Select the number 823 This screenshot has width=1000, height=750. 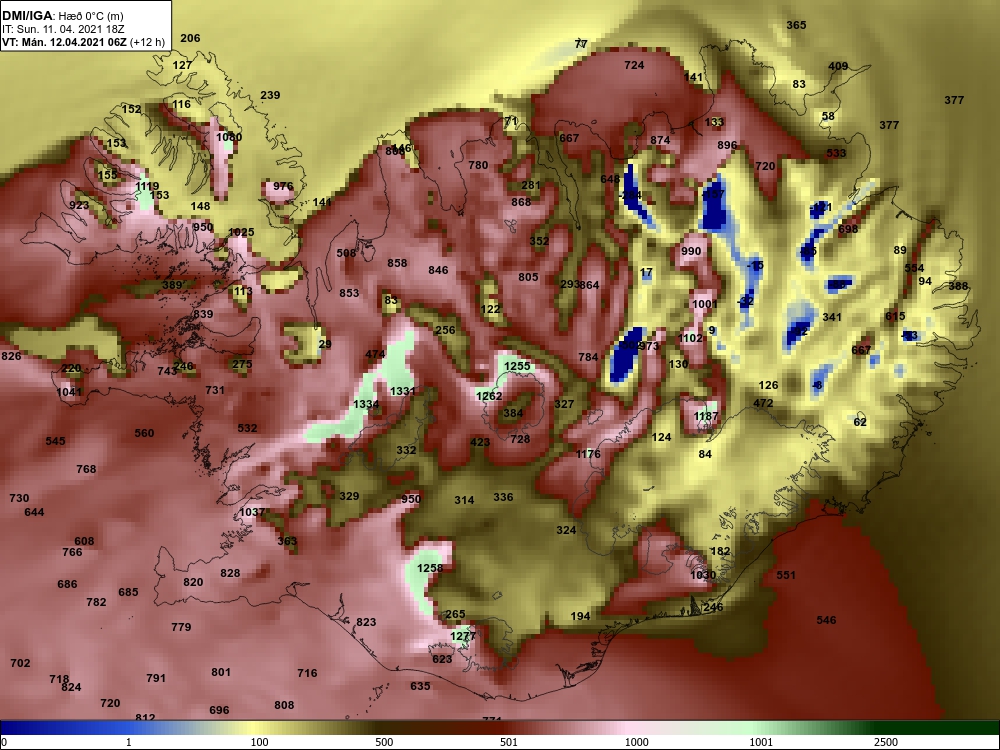click(366, 622)
